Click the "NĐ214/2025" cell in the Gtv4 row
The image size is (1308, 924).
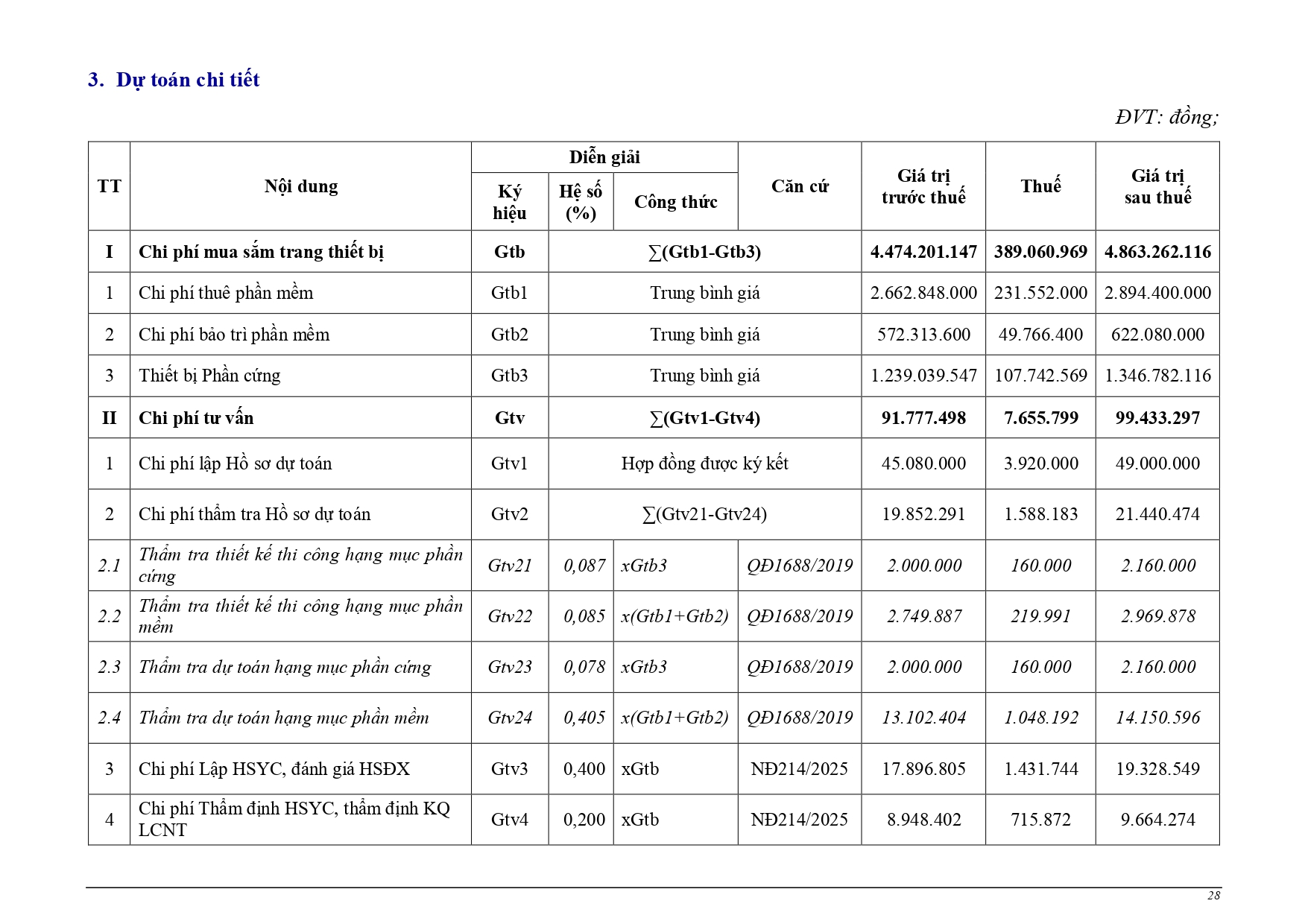click(799, 820)
